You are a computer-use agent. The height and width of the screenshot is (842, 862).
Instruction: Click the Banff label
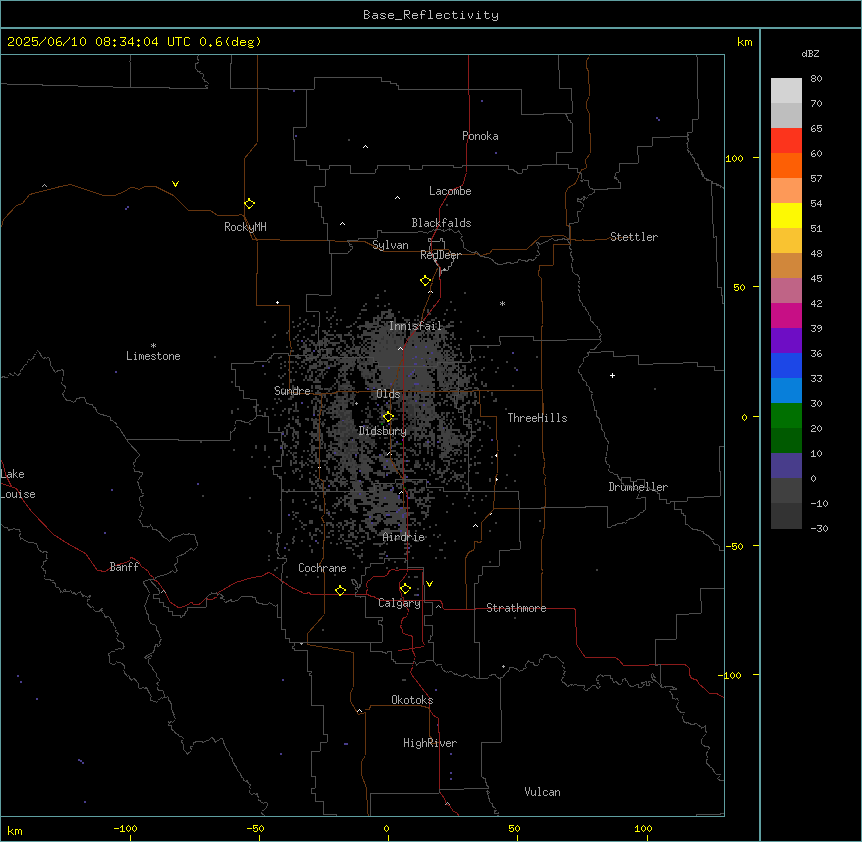coord(124,567)
